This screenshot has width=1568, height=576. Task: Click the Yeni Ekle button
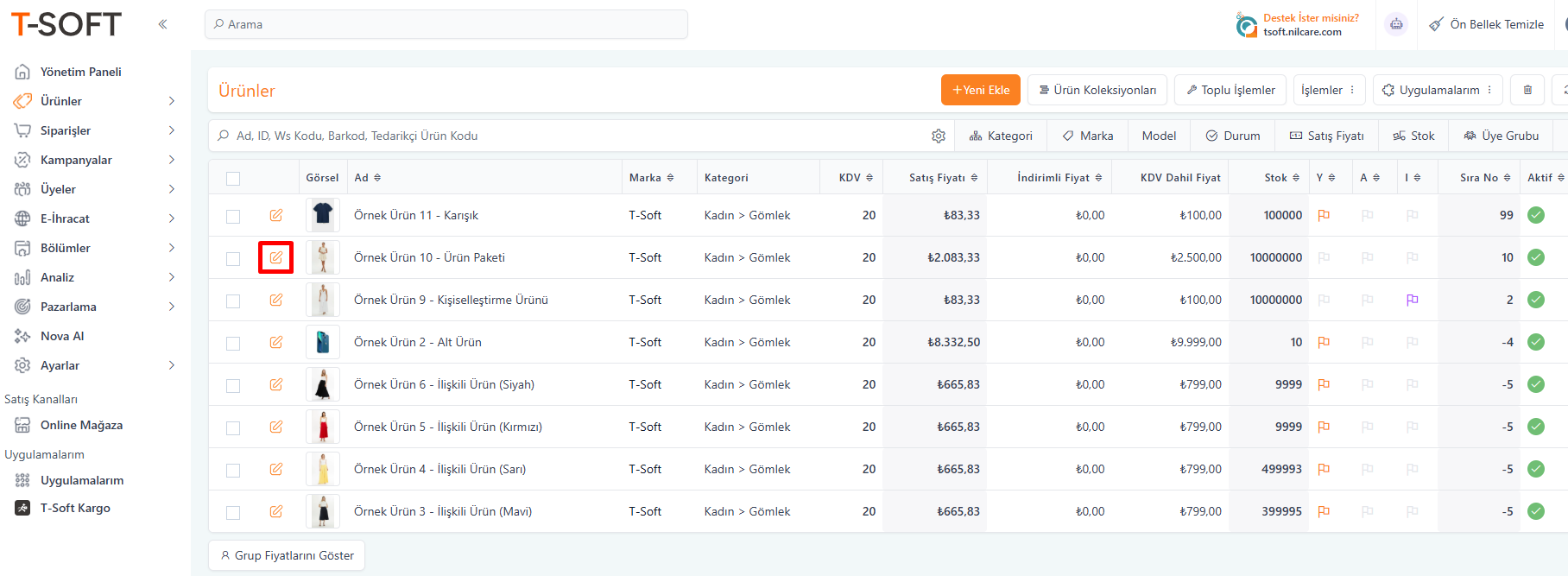tap(980, 90)
